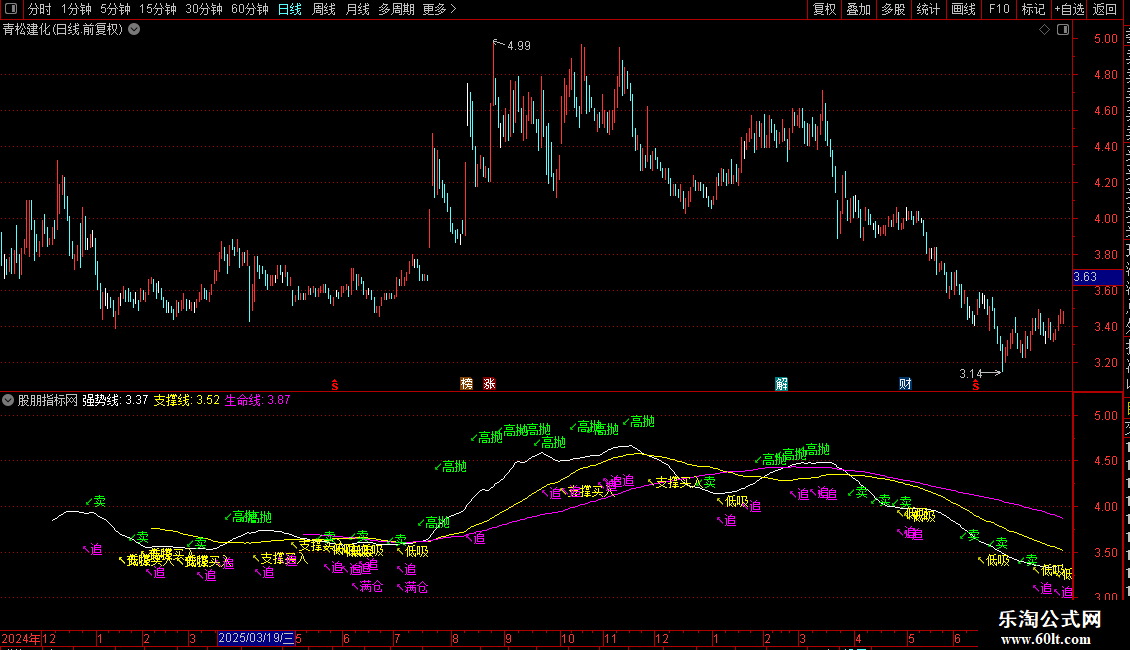Click the 标记 mark button

point(1033,9)
